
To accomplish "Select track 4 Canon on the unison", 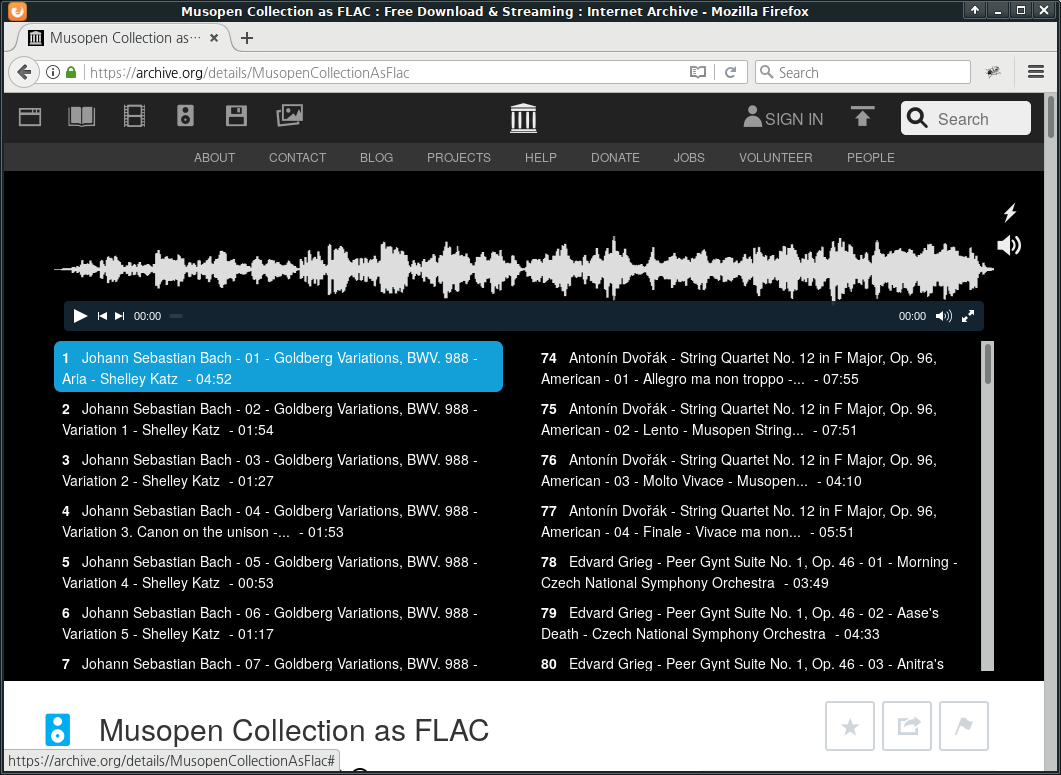I will tap(278, 521).
